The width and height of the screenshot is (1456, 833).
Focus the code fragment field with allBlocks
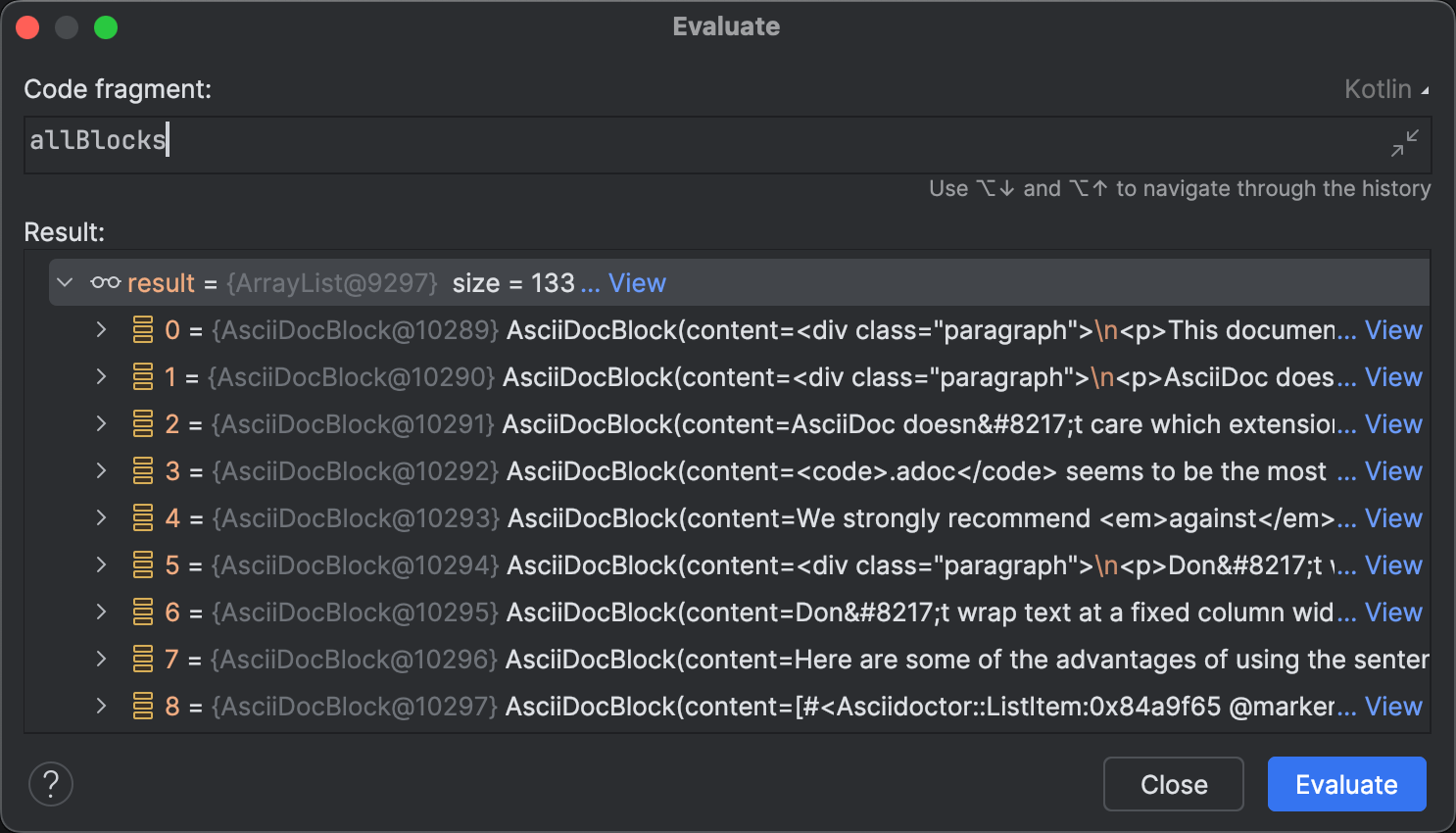click(727, 144)
